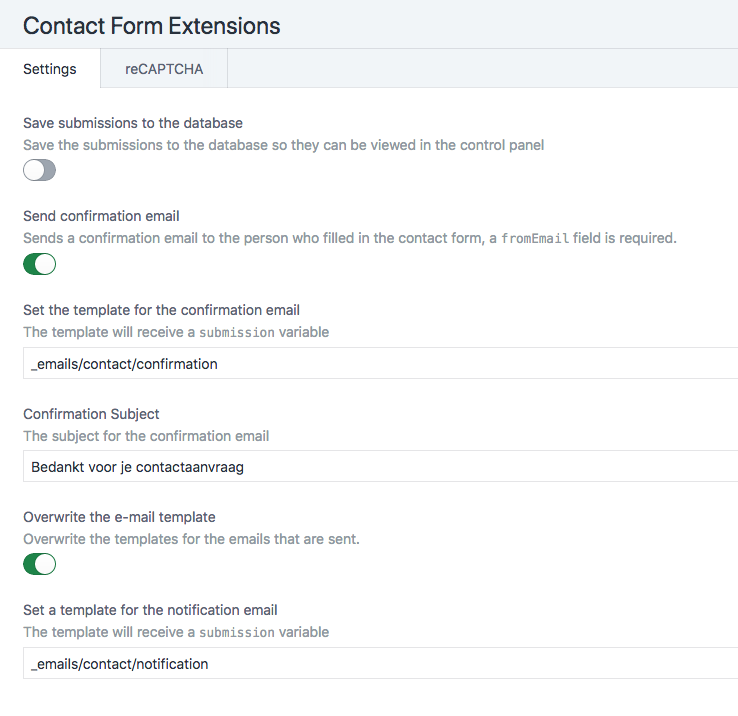This screenshot has height=716, width=738.
Task: Click the 'Send confirmation email' label
Action: point(101,216)
